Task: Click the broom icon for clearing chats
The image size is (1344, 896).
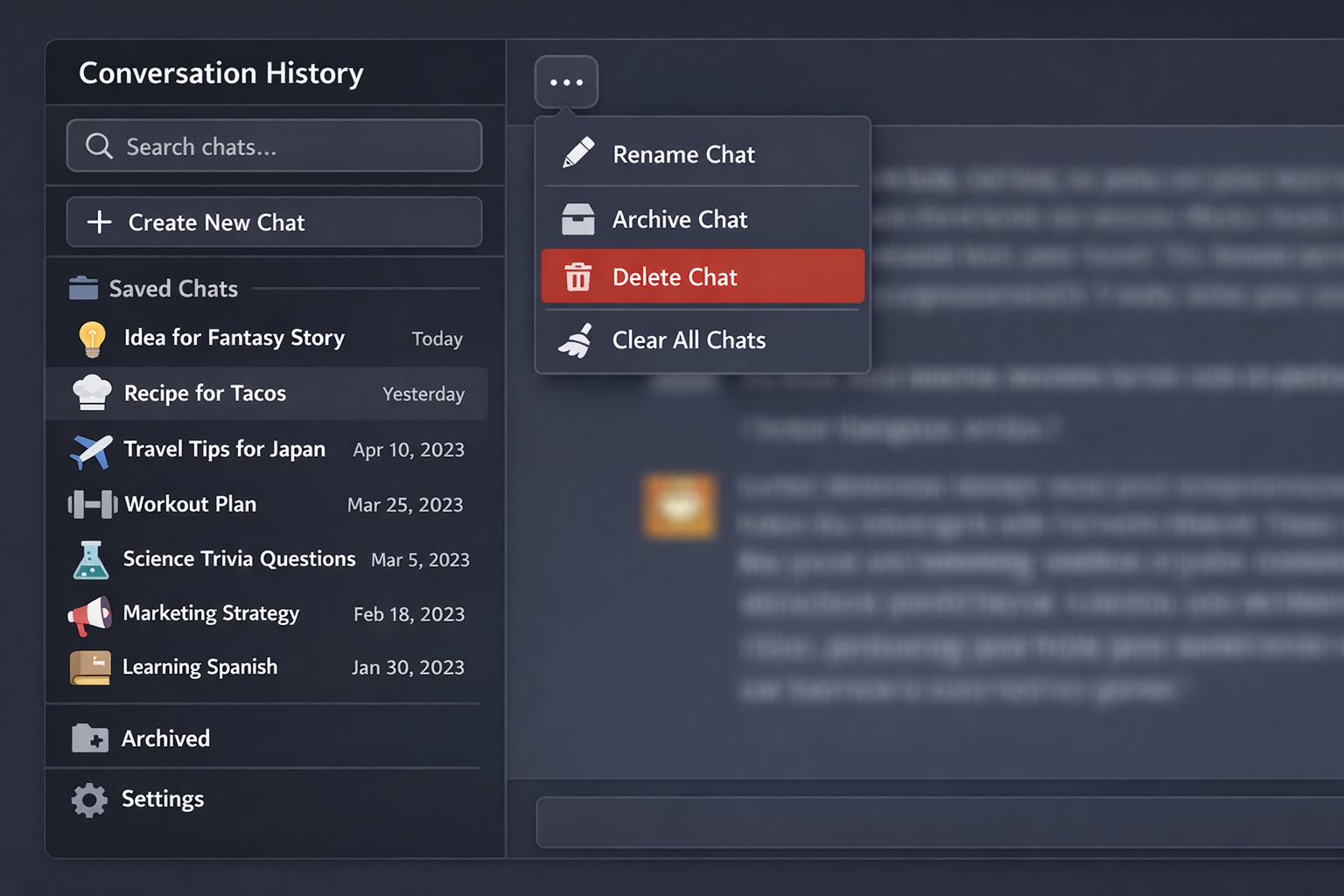Action: coord(577,340)
